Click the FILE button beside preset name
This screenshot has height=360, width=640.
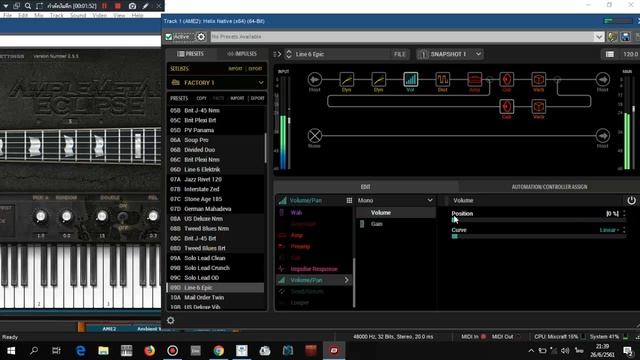pyautogui.click(x=400, y=54)
